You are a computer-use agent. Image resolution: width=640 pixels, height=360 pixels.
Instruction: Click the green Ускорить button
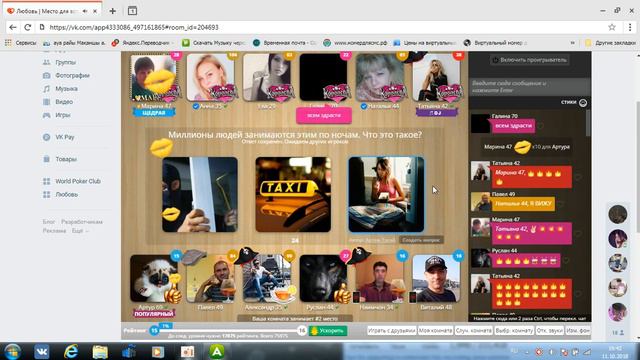pyautogui.click(x=328, y=331)
